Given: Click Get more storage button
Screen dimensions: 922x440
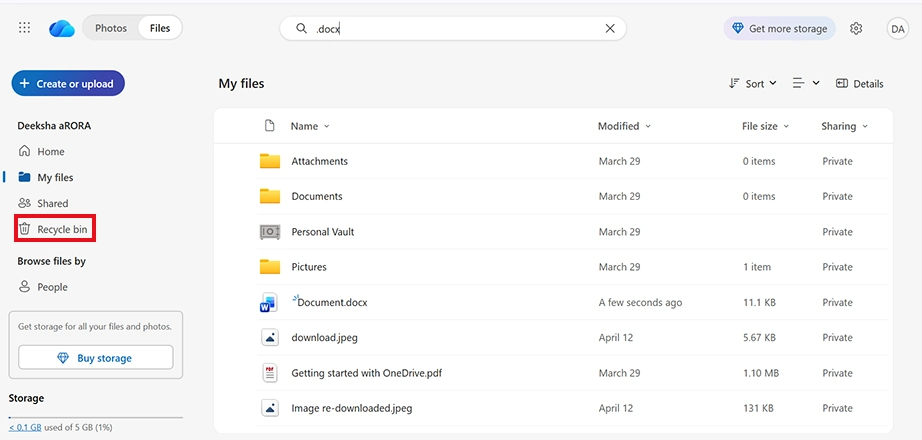Looking at the screenshot, I should 779,28.
